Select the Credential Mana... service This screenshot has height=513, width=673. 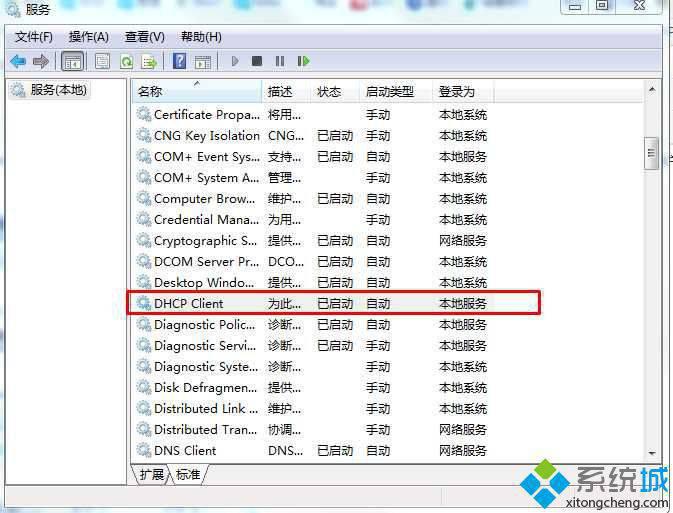click(x=206, y=220)
